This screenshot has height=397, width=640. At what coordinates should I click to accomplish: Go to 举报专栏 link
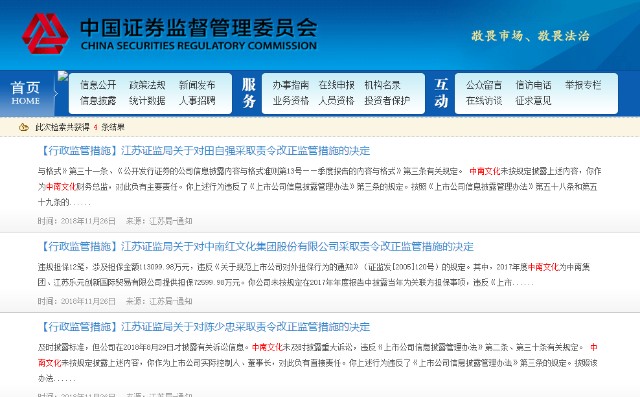(583, 85)
